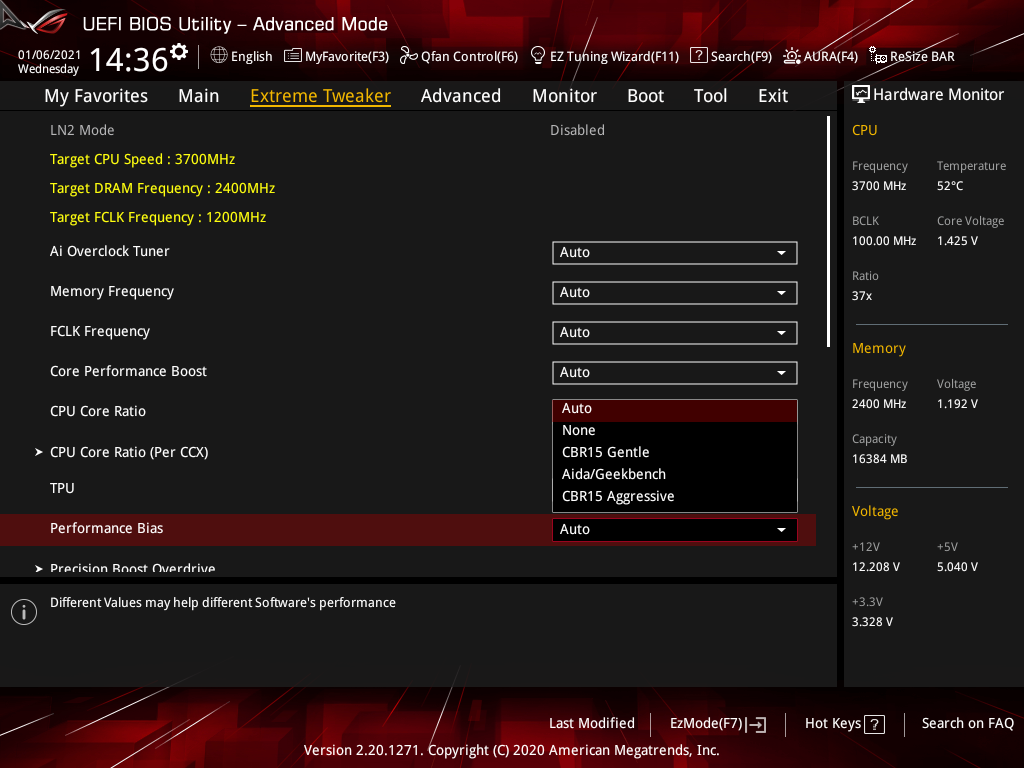This screenshot has width=1024, height=768.
Task: Expand CPU Core Ratio (Per CCX) submenu
Action: click(39, 452)
